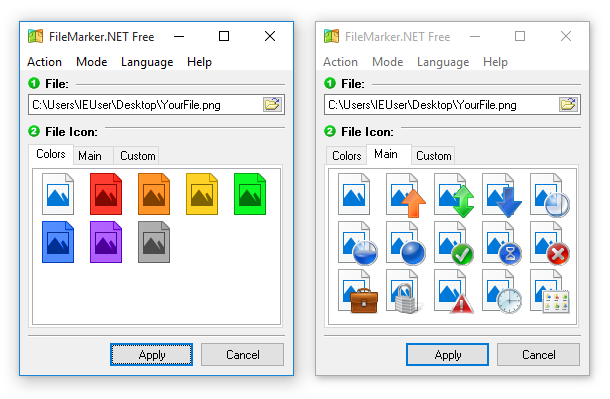Select the padlock private file icon
Screen dimensions: 610x399
coord(405,291)
